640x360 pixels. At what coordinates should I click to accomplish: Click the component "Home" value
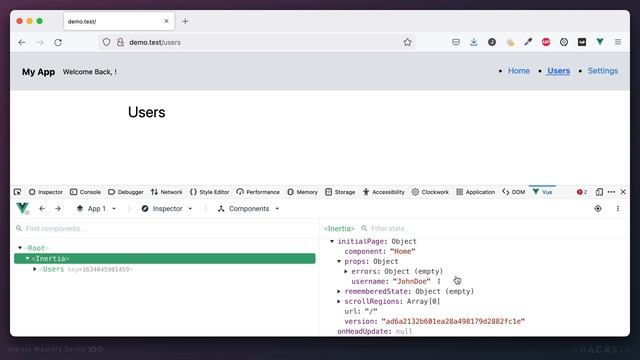(402, 251)
